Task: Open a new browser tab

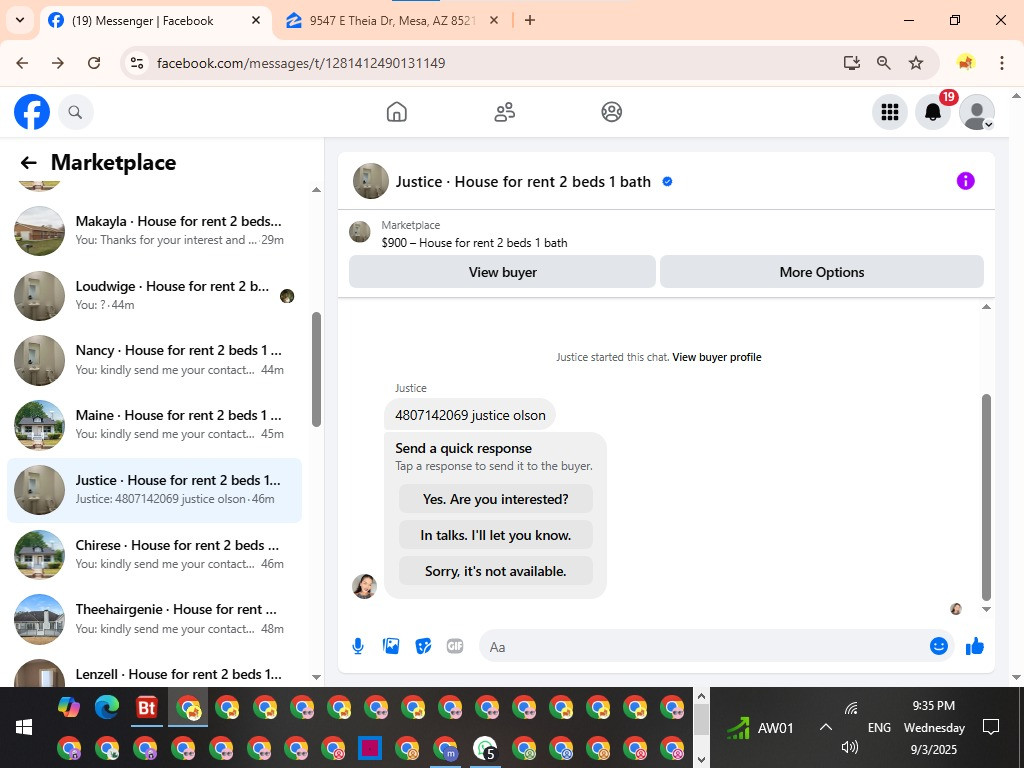Action: click(x=530, y=21)
